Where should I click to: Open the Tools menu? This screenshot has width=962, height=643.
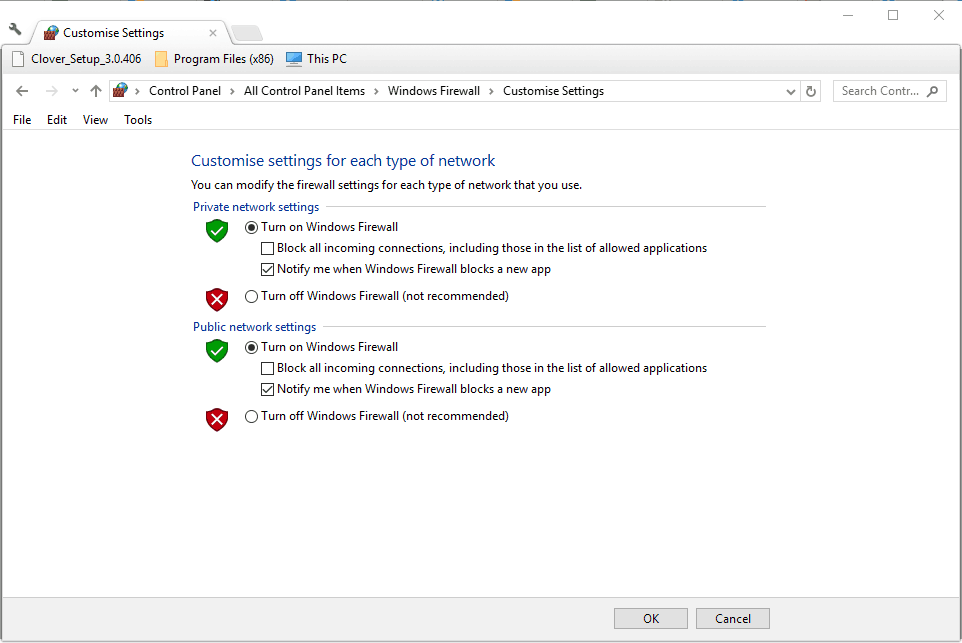[x=137, y=119]
